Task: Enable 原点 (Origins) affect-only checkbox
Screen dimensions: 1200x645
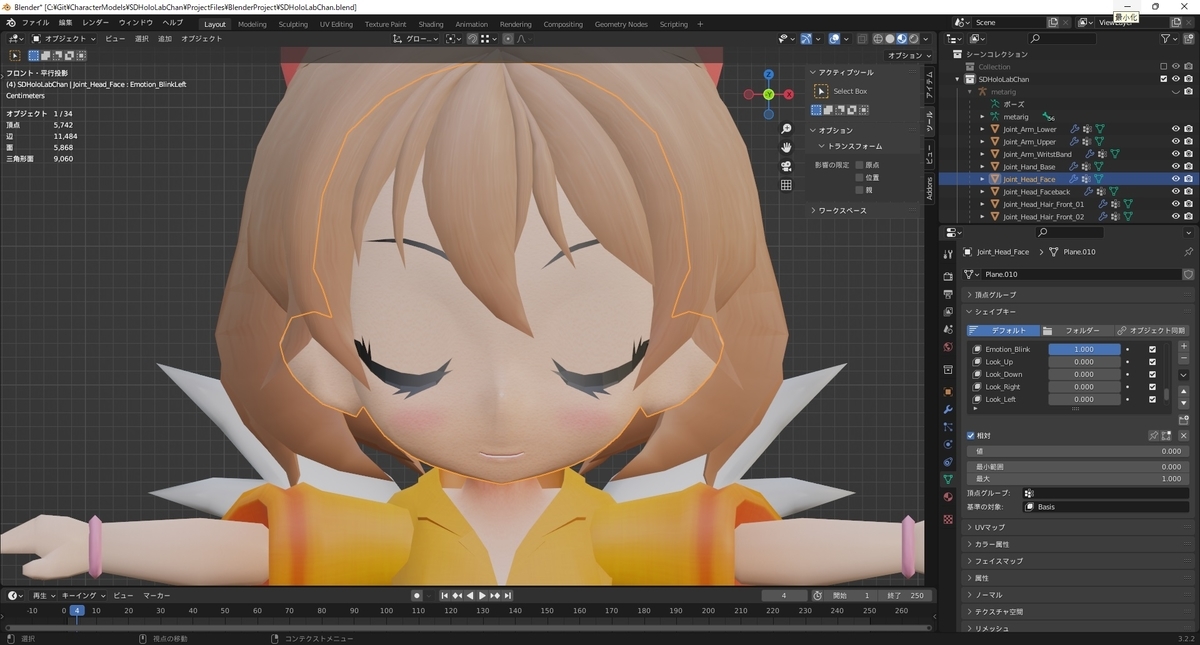Action: tap(859, 165)
